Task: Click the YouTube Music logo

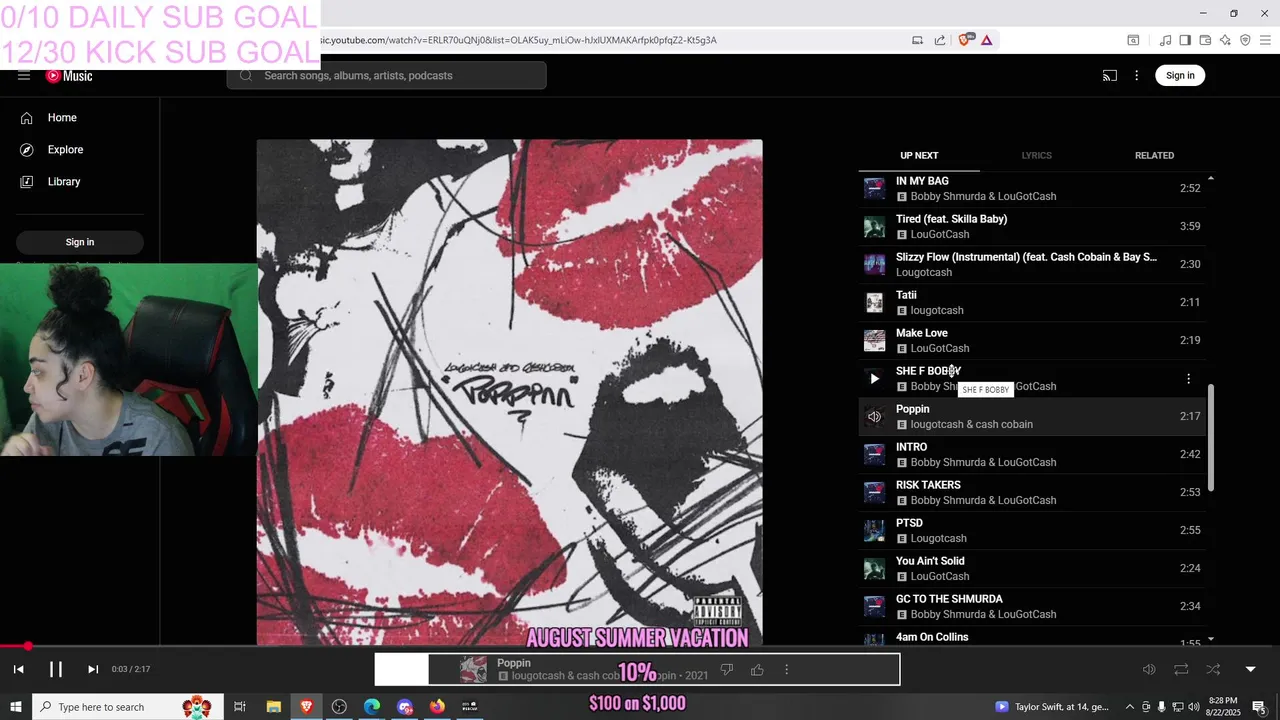Action: click(x=69, y=76)
